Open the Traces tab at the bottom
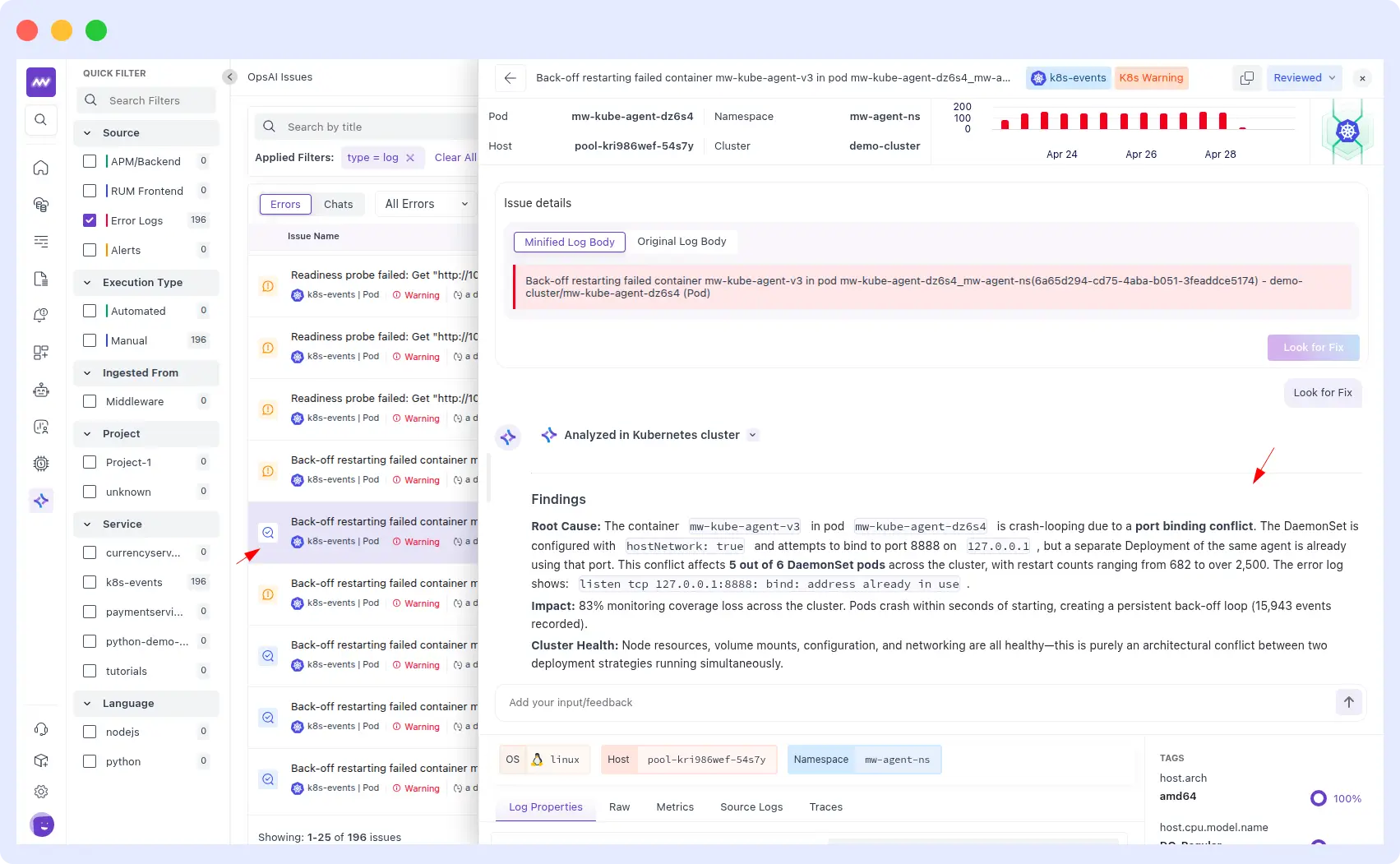The width and height of the screenshot is (1400, 864). coord(825,806)
